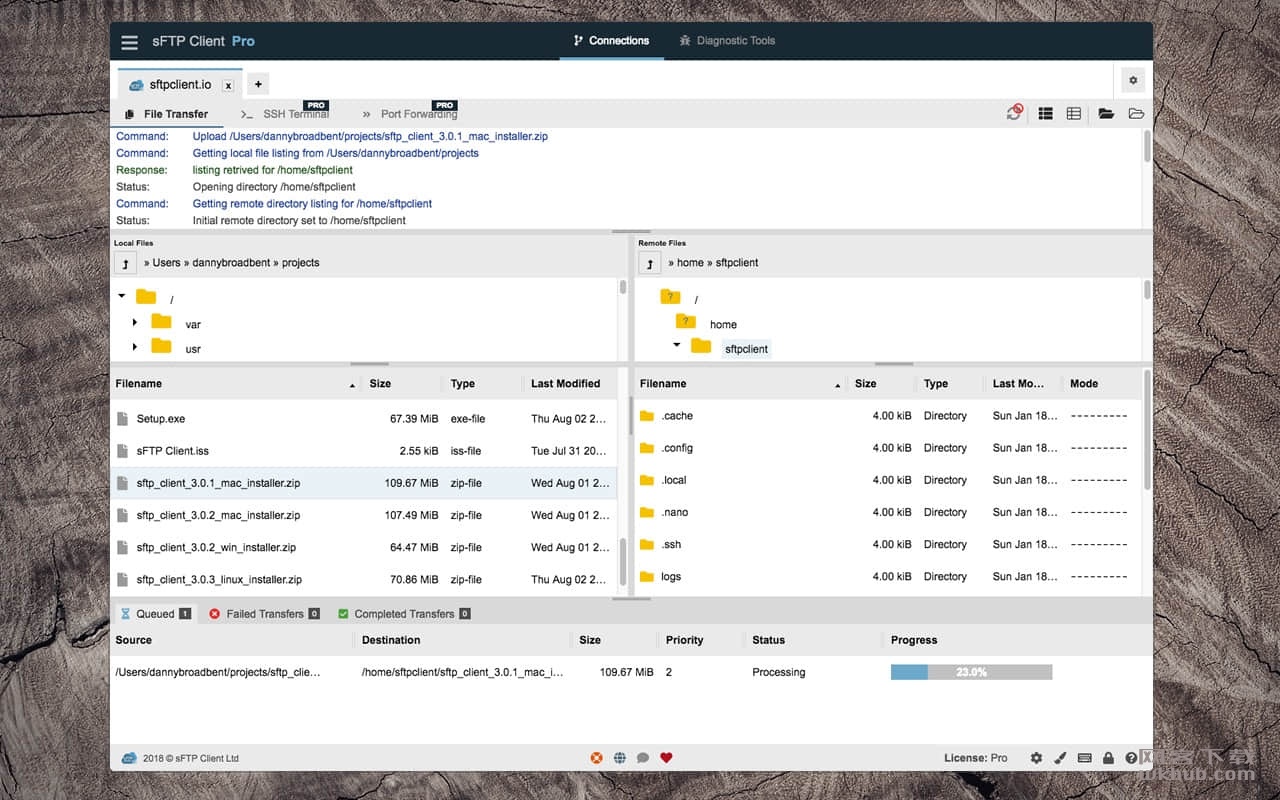
Task: Click the outlined open folder toolbar icon
Action: [1136, 114]
